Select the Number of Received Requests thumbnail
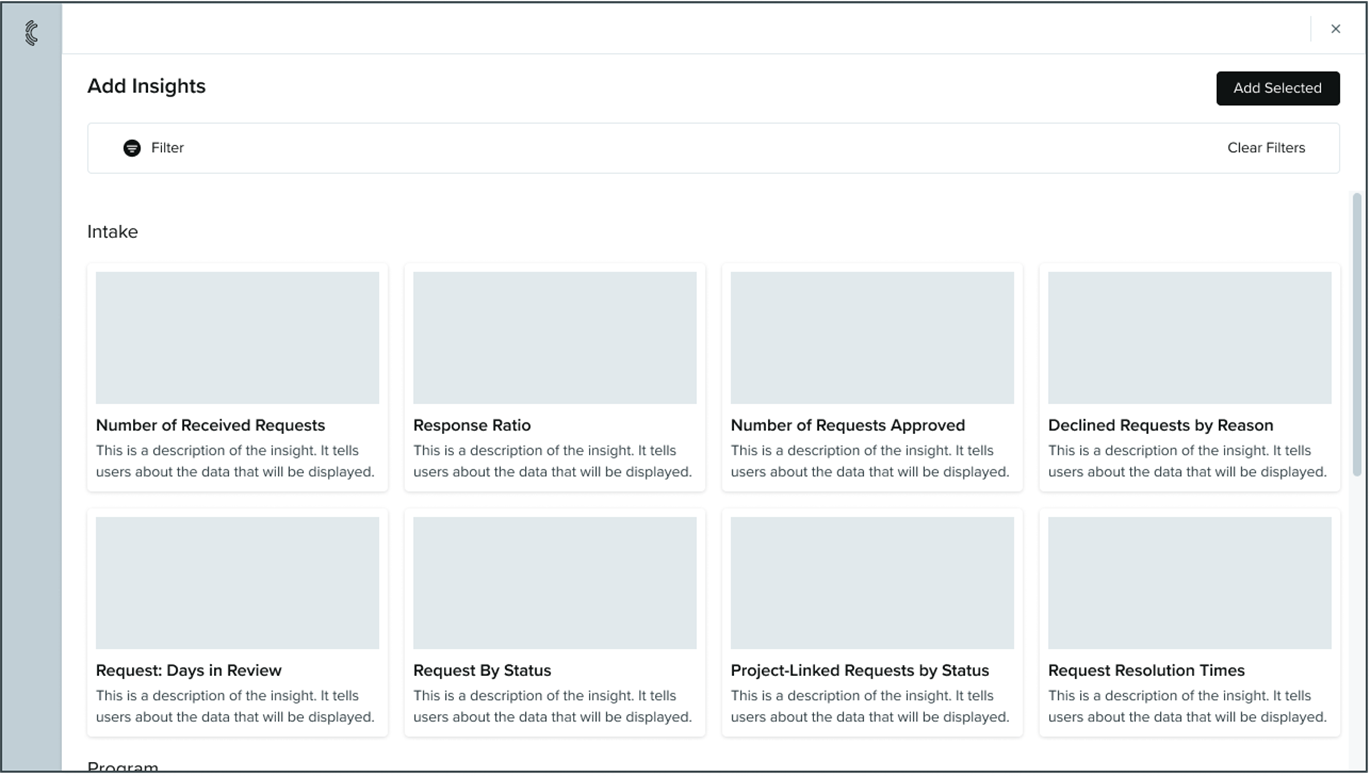1370x776 pixels. 237,338
